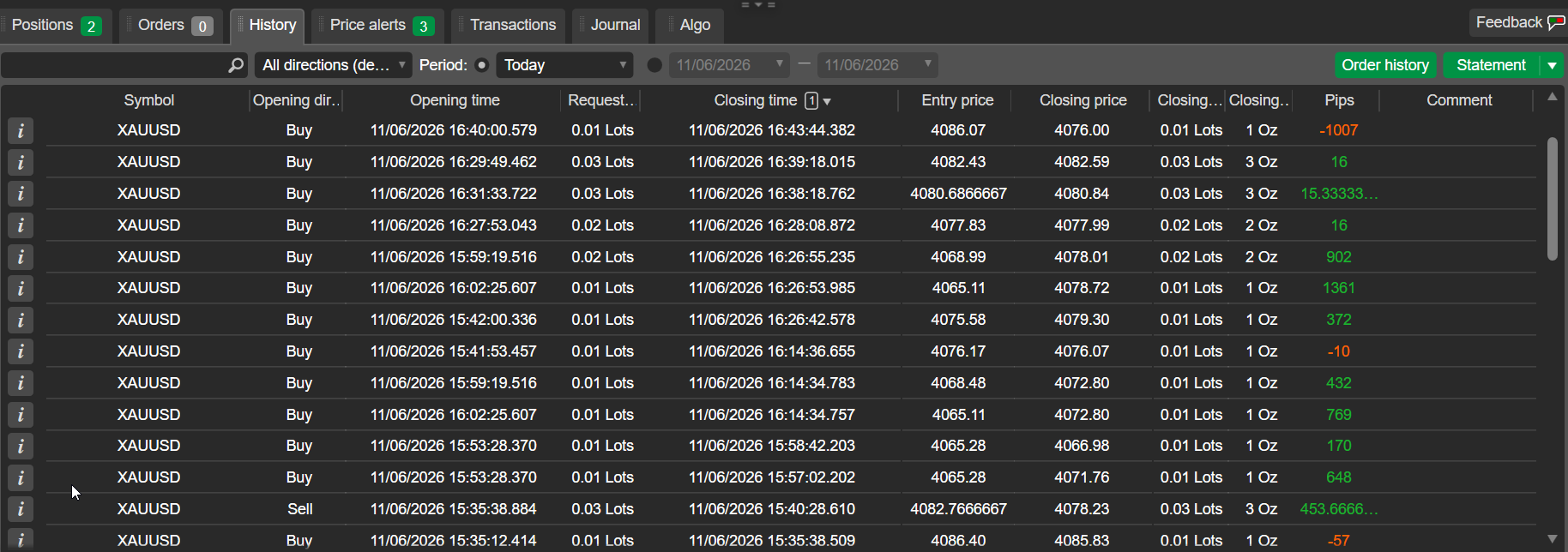Select the History tab
This screenshot has width=1568, height=552.
click(268, 26)
